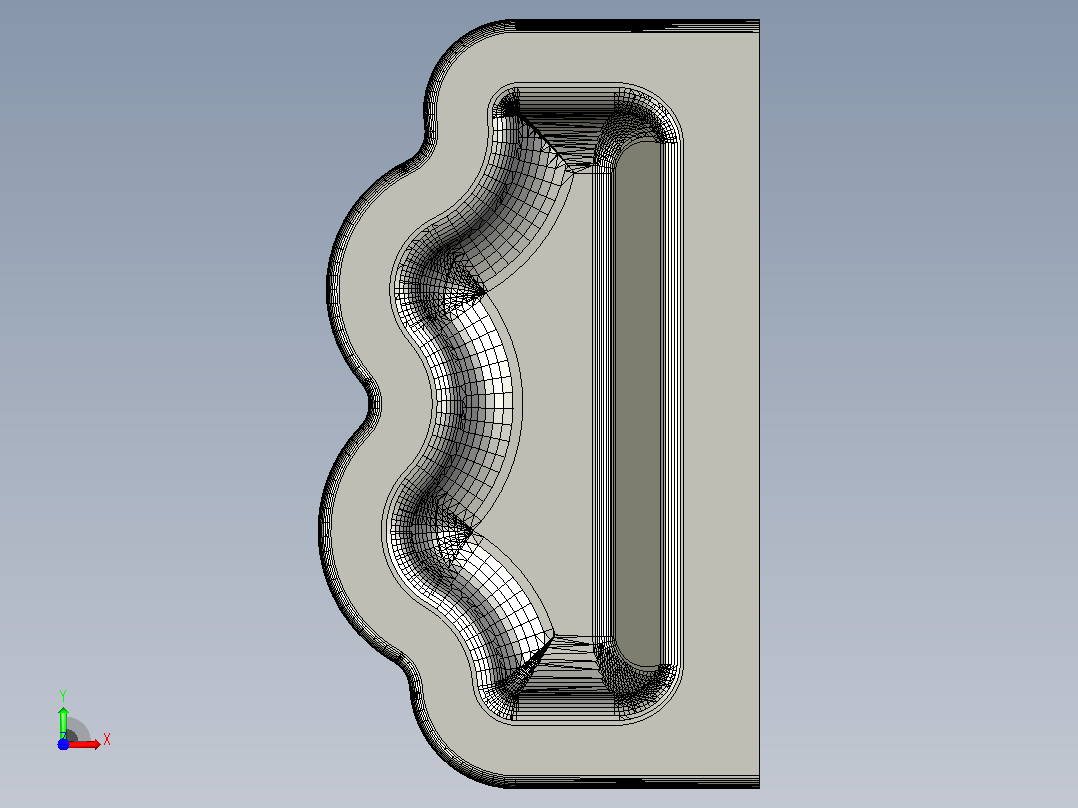Click the "Y" label on the axis triad
The height and width of the screenshot is (808, 1078).
63,696
